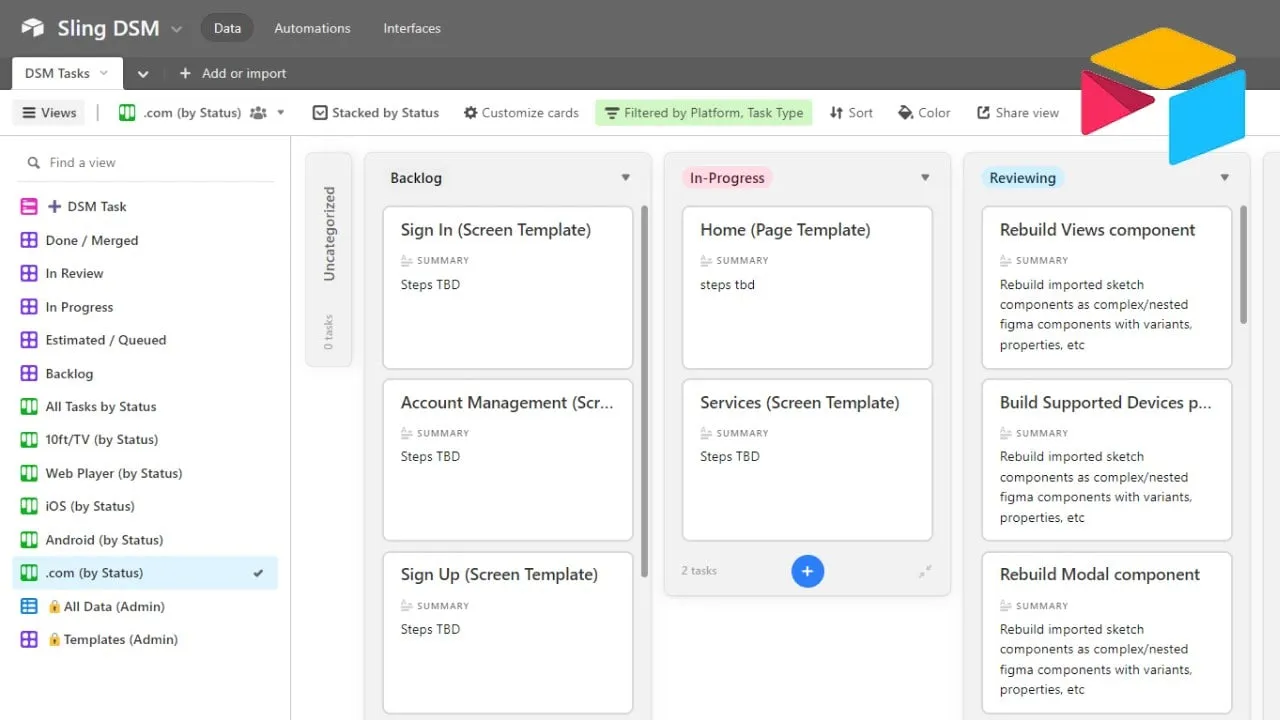Open Stacked by Status option
This screenshot has height=720, width=1280.
point(376,113)
